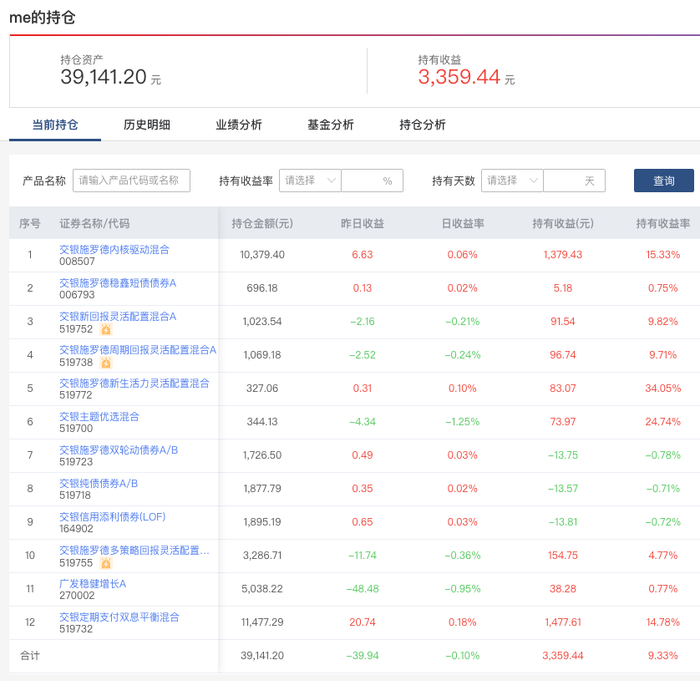This screenshot has width=700, height=681.
Task: Open fund 交银施罗德内核驱动混合
Action: coord(114,250)
